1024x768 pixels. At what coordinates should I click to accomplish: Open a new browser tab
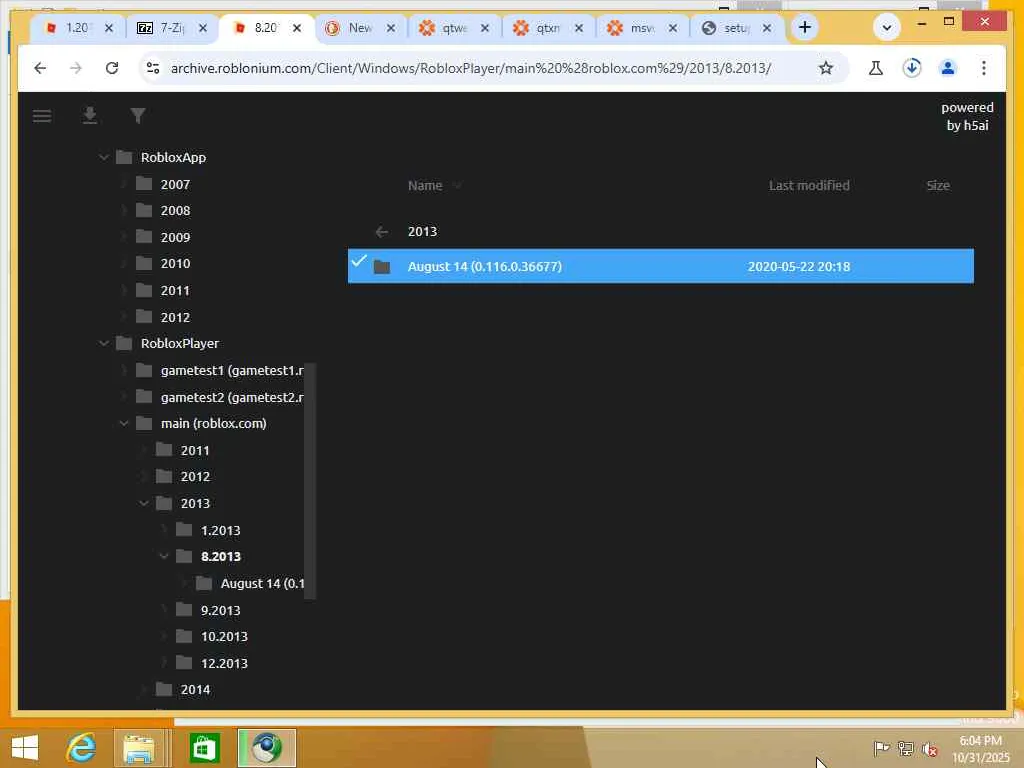805,27
